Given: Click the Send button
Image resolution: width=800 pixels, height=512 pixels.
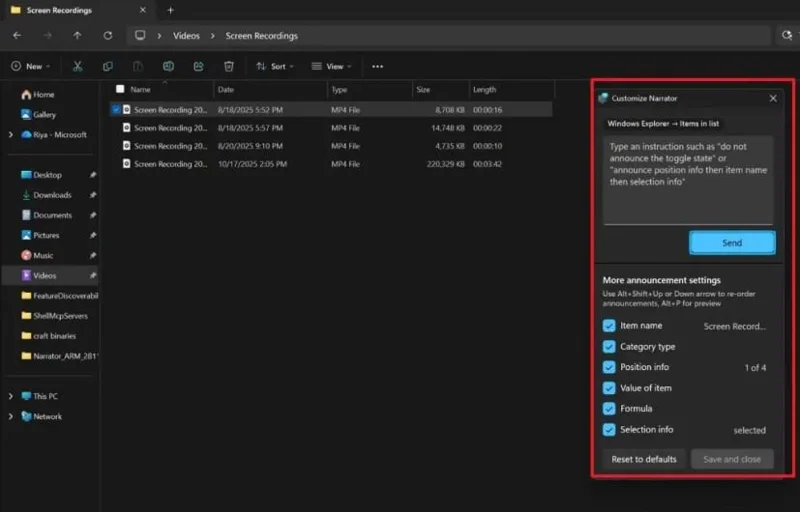Looking at the screenshot, I should pos(732,243).
